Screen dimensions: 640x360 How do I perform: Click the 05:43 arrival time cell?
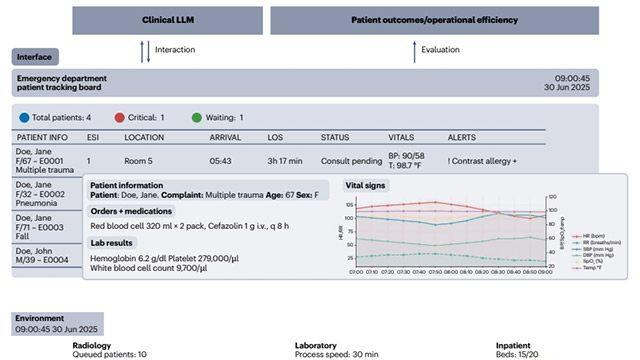pyautogui.click(x=220, y=161)
